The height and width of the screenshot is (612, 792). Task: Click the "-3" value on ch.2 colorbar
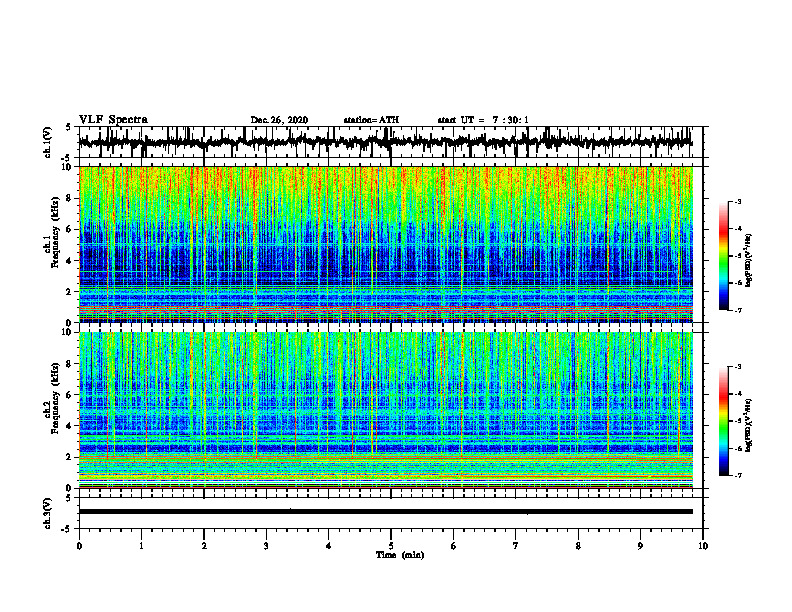point(738,367)
